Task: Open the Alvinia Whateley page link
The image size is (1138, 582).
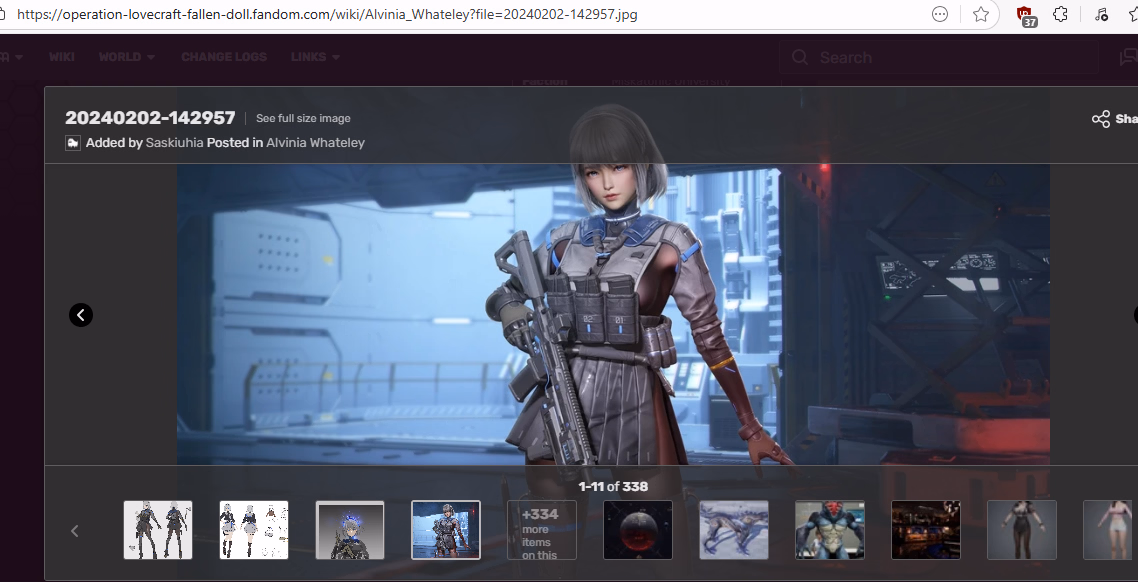Action: [315, 143]
